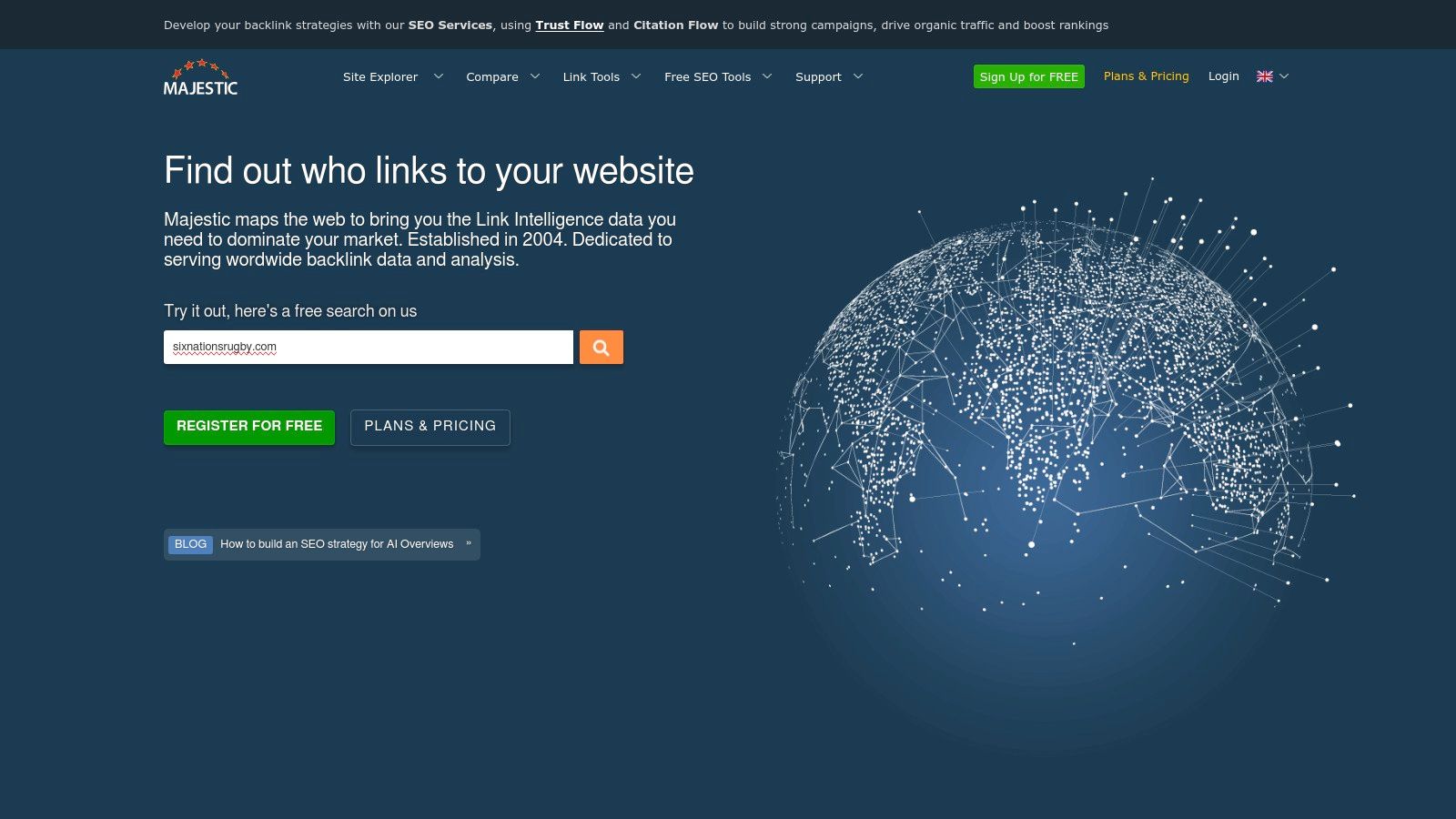Click the Majestic logo
The height and width of the screenshot is (819, 1456).
[x=200, y=77]
